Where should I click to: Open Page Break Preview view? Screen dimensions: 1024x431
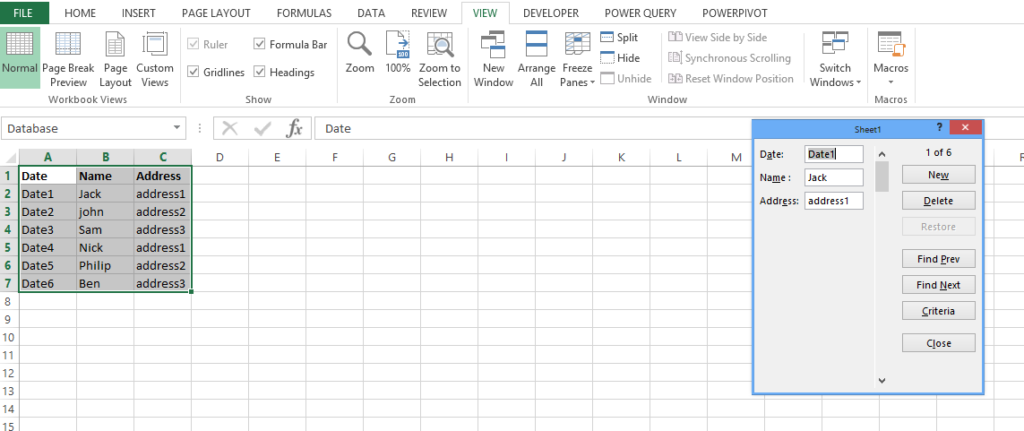(x=68, y=57)
